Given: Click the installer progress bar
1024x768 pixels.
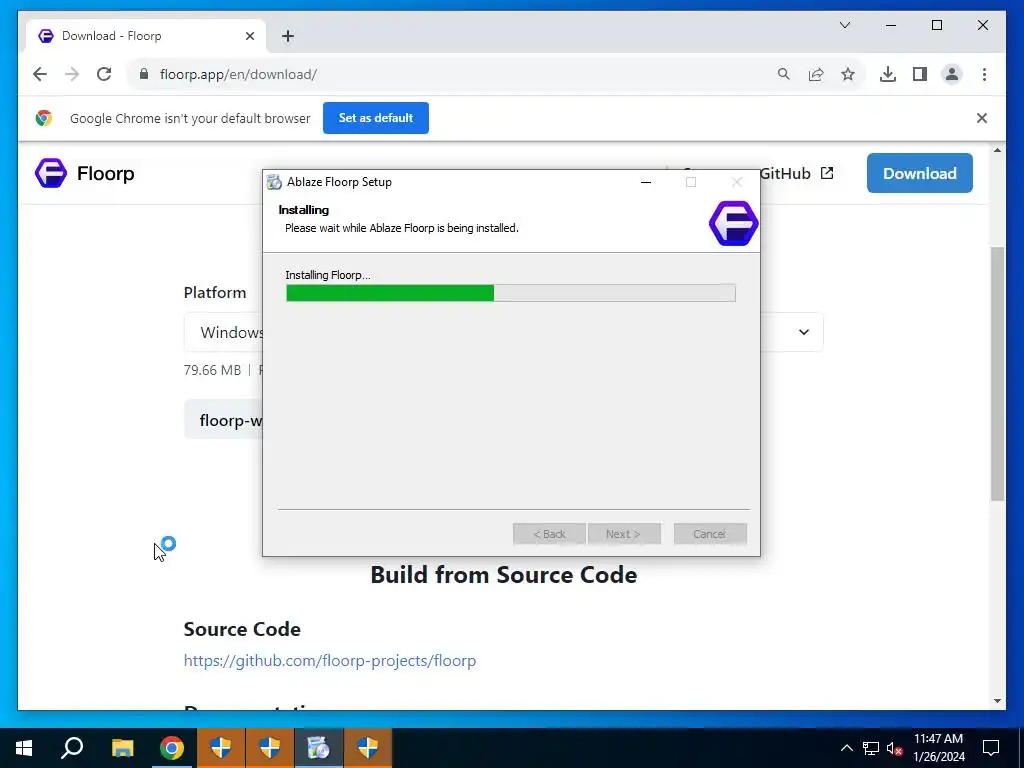Looking at the screenshot, I should [511, 293].
